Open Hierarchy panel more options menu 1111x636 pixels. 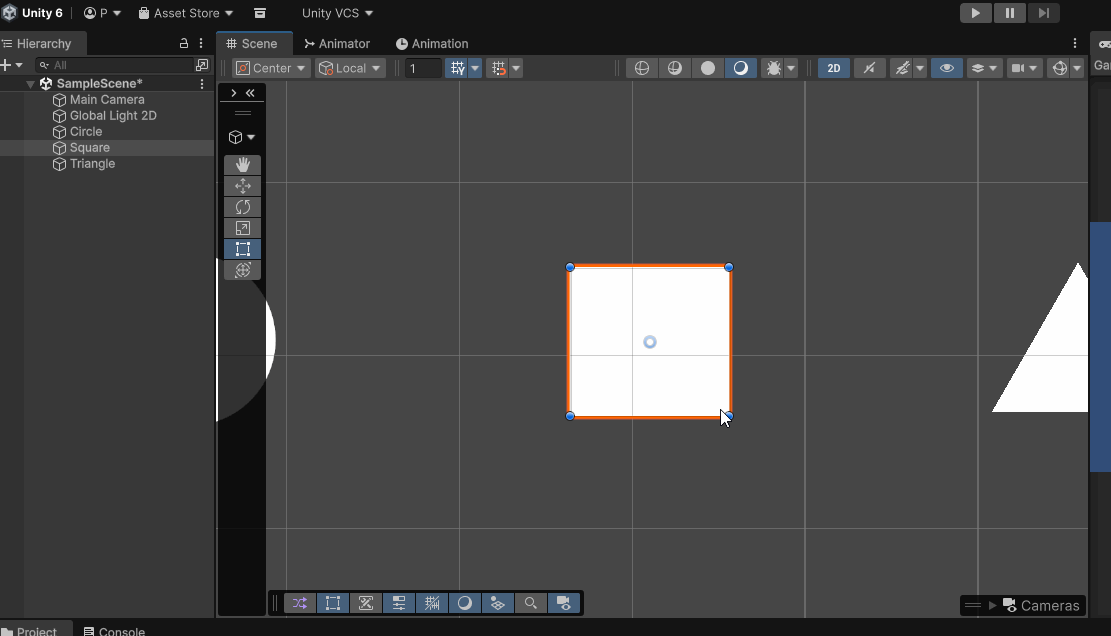pyautogui.click(x=201, y=43)
